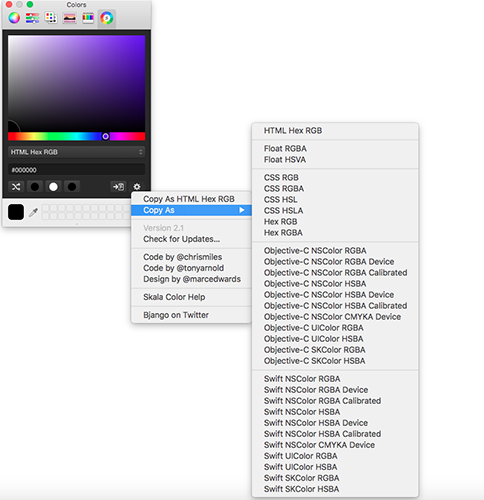484x500 pixels.
Task: Open the color sliders picker tab
Action: click(x=32, y=18)
